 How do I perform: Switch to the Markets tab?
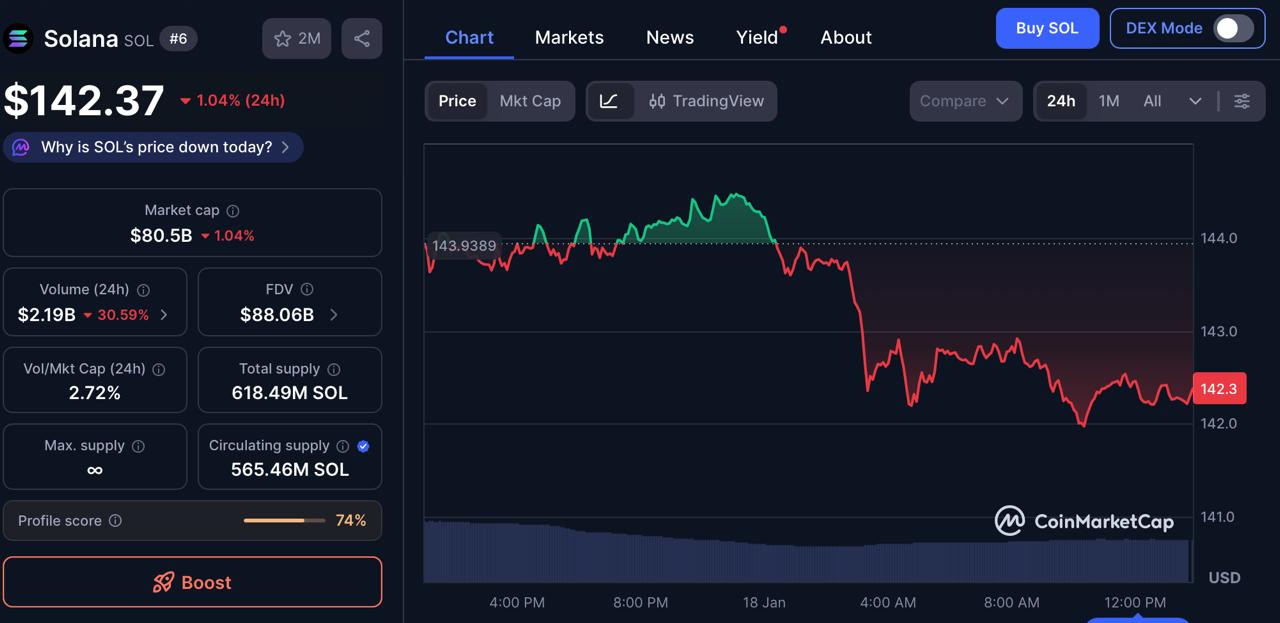pos(568,37)
